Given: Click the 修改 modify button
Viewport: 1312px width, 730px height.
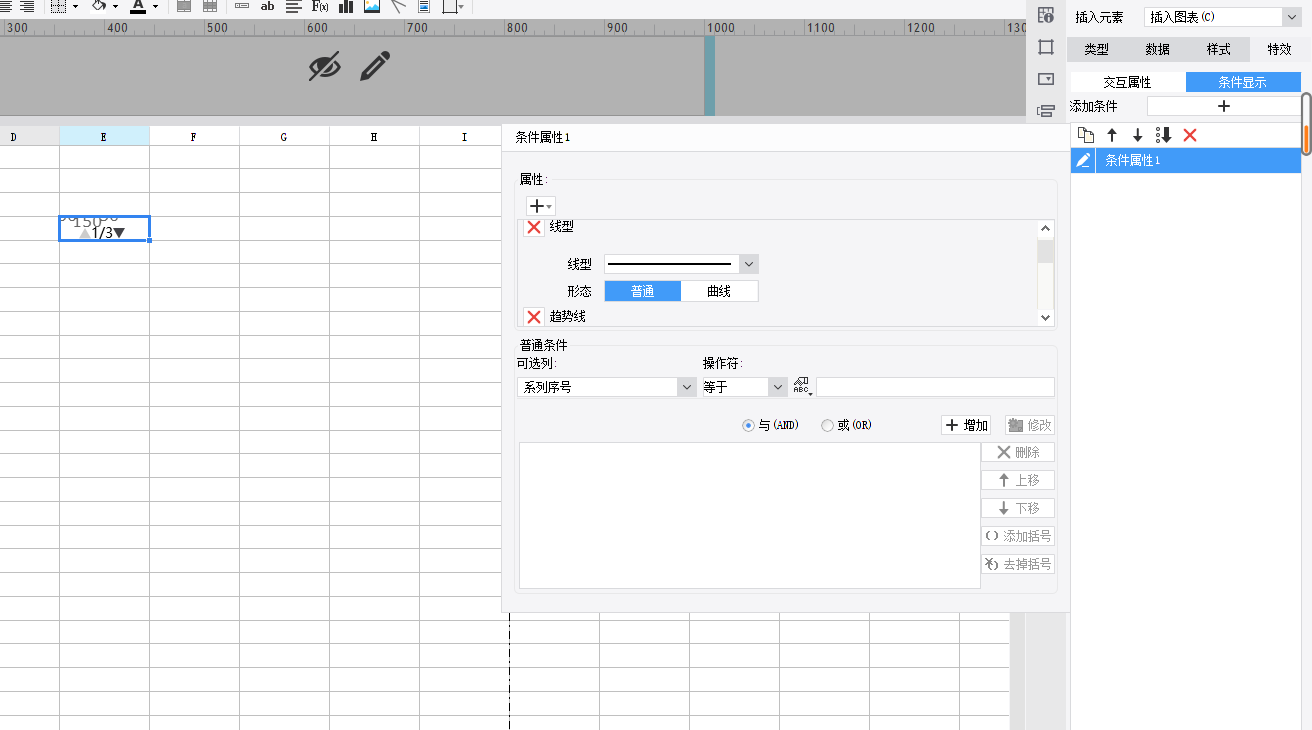Looking at the screenshot, I should [1029, 425].
